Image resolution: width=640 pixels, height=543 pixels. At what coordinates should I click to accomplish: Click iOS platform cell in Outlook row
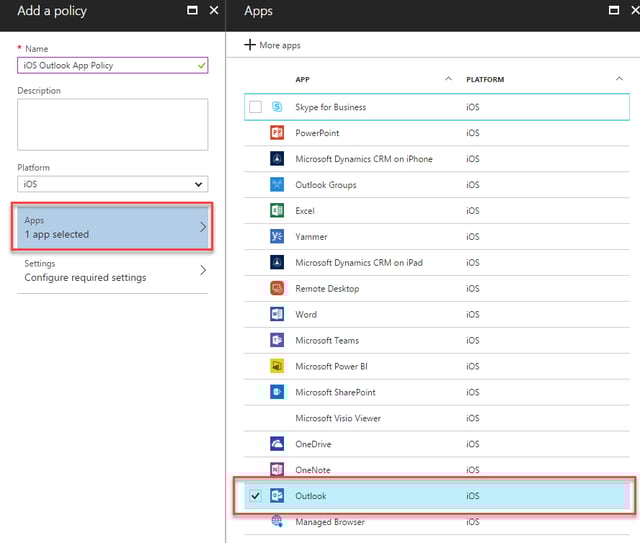[473, 496]
